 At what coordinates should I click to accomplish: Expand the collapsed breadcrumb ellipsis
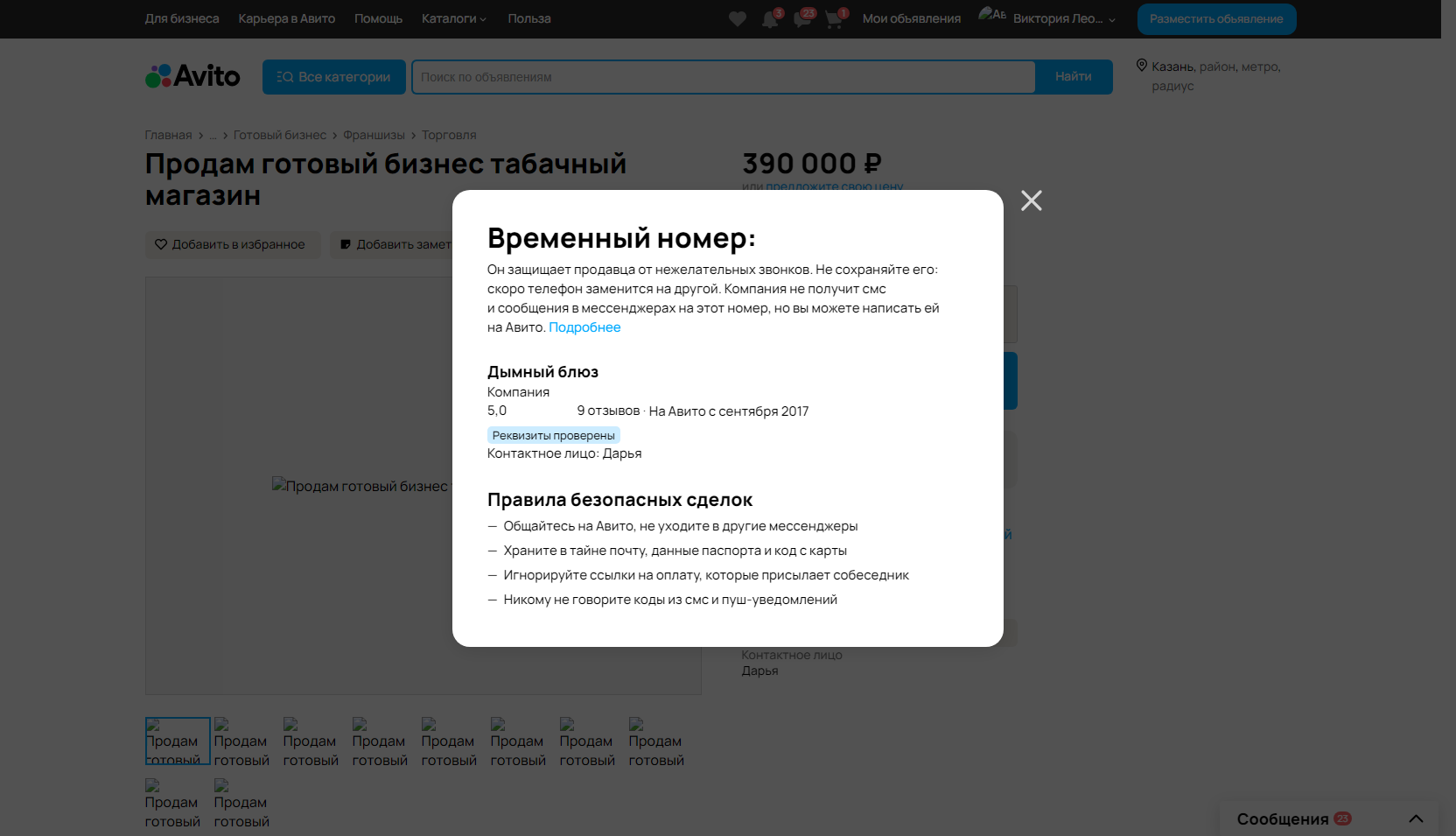213,135
